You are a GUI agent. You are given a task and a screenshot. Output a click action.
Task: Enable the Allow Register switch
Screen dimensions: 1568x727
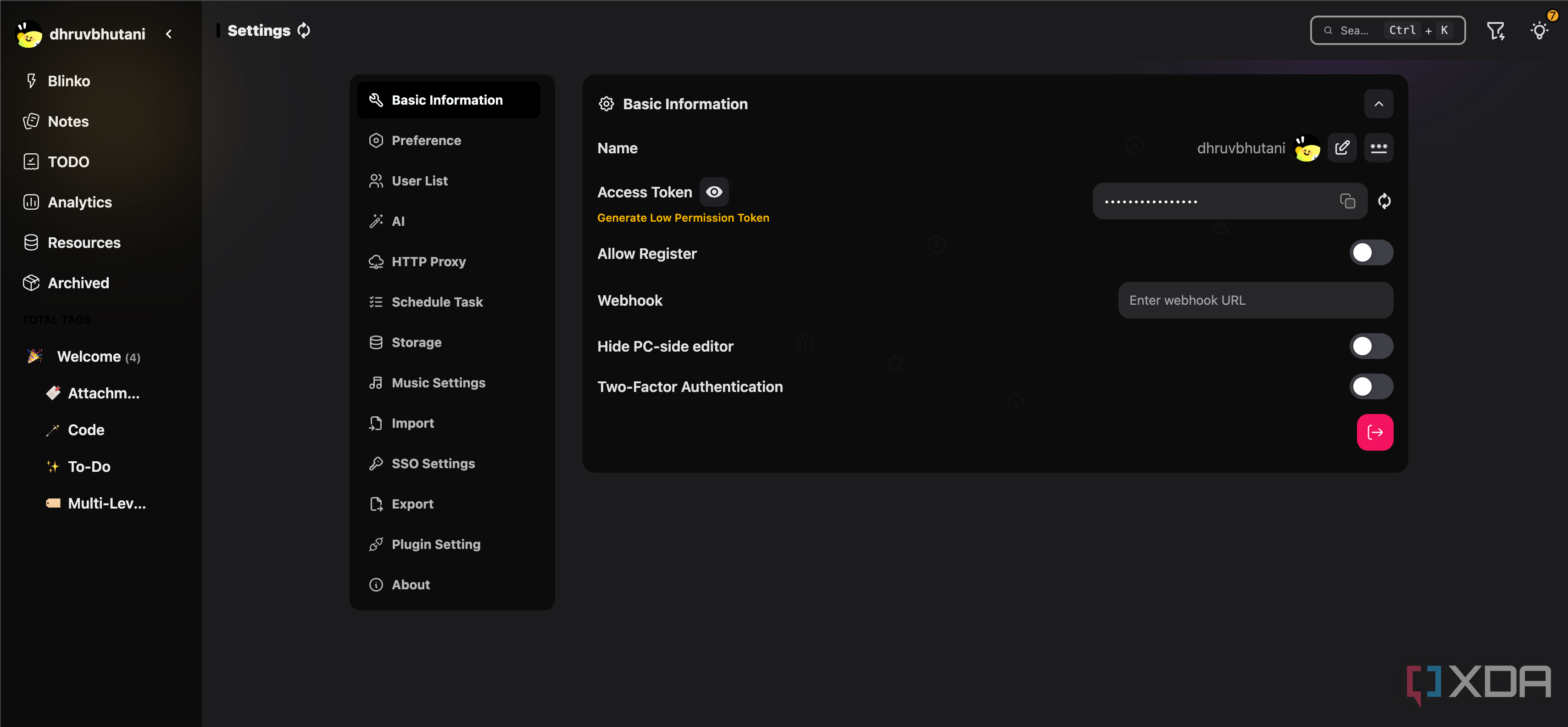click(1371, 253)
